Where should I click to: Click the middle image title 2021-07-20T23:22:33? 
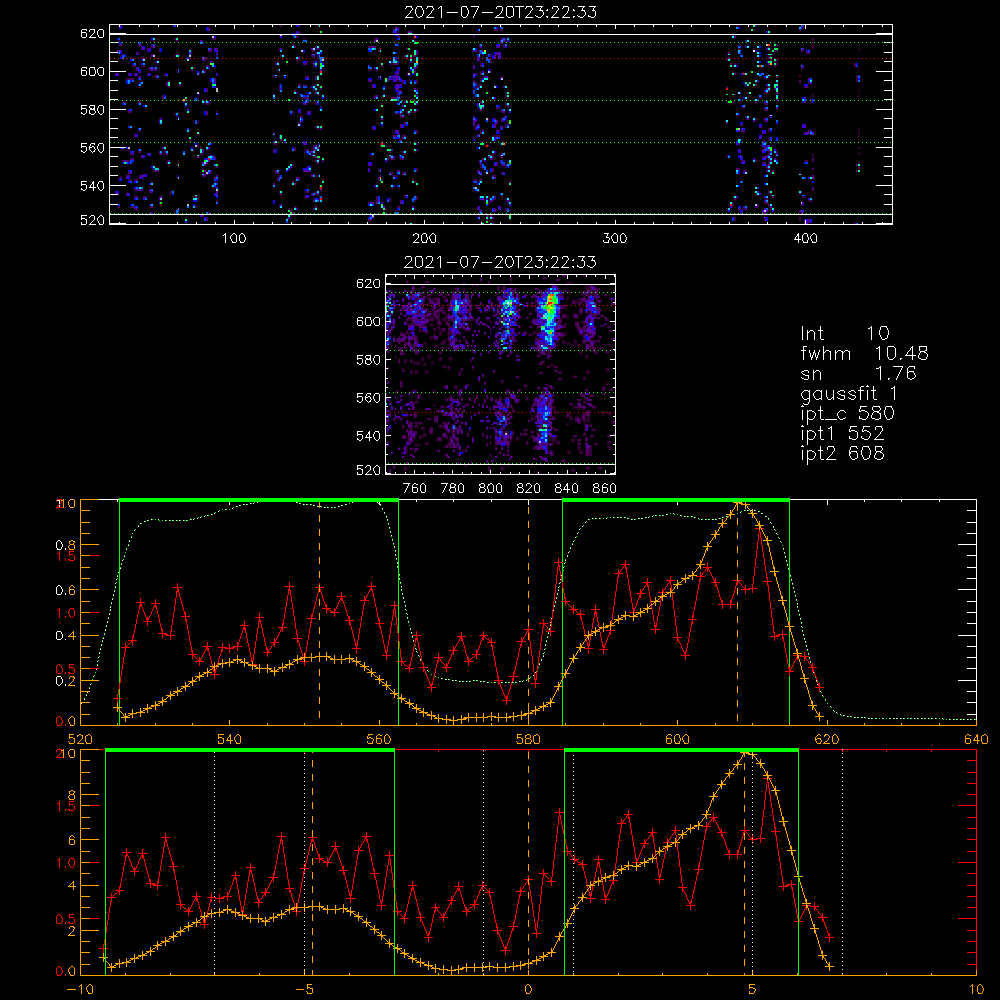click(x=500, y=262)
